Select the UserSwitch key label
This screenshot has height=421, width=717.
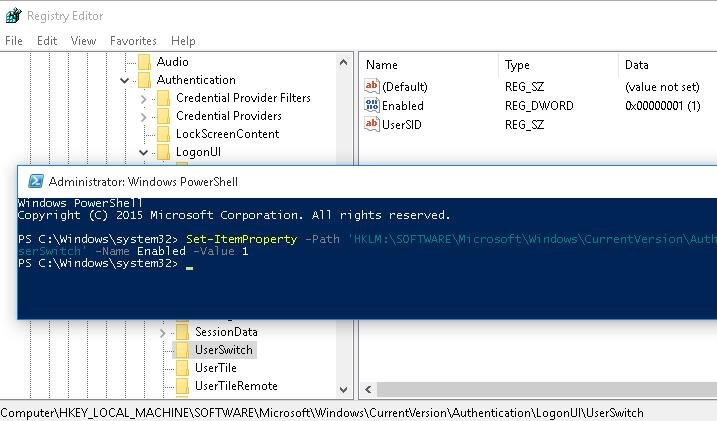(224, 350)
